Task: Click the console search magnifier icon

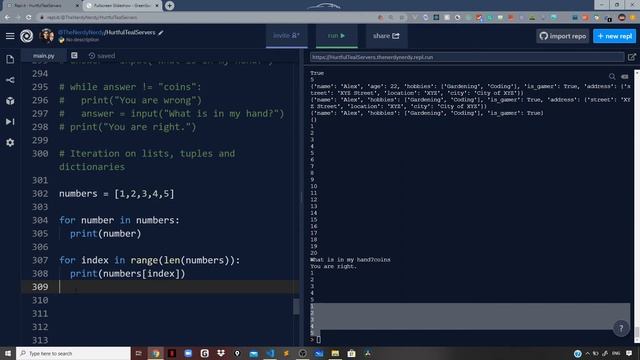Action: [x=612, y=76]
